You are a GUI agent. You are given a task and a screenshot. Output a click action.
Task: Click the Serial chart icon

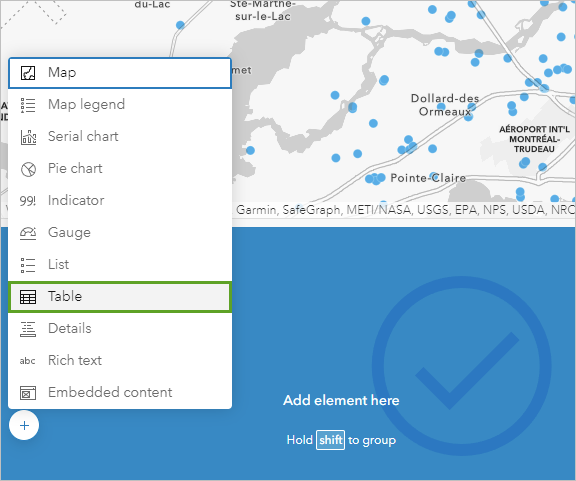click(x=28, y=137)
